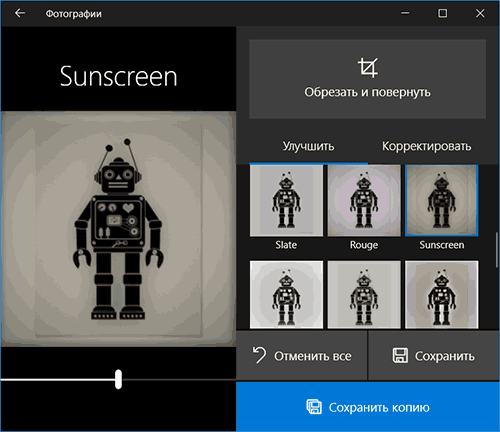
Task: Select the Sunscreen filter thumbnail
Action: pyautogui.click(x=442, y=201)
